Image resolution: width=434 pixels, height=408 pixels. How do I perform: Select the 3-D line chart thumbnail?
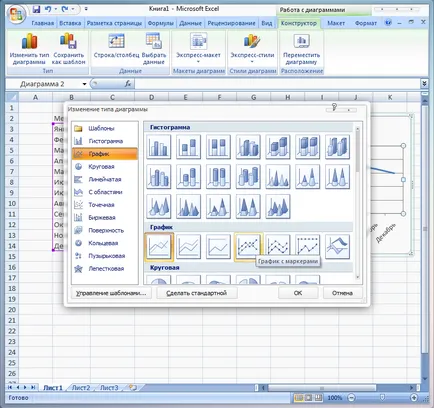(x=338, y=247)
